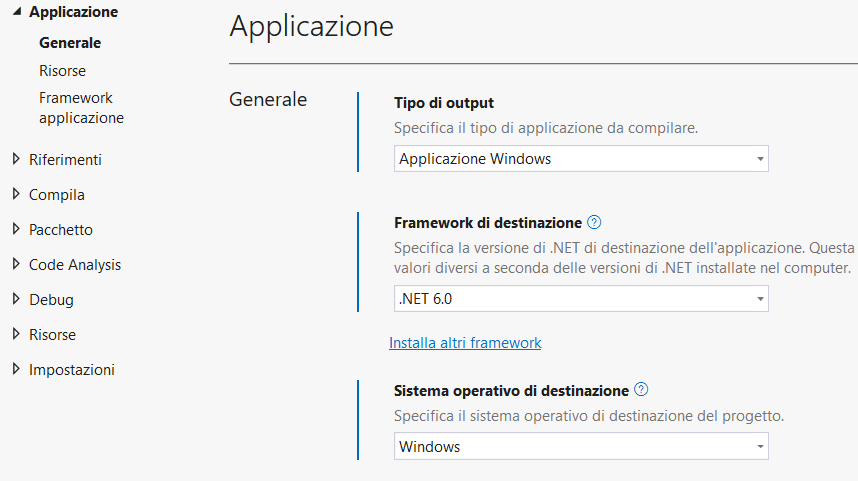Open the Tipo di output dropdown
Viewport: 858px width, 481px height.
[x=580, y=159]
